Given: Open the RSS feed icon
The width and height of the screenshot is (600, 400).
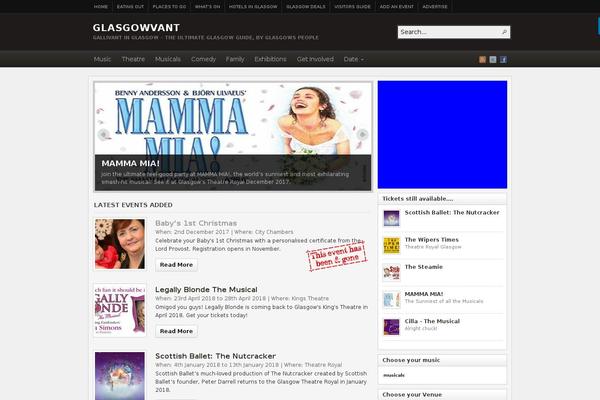Looking at the screenshot, I should [x=482, y=59].
